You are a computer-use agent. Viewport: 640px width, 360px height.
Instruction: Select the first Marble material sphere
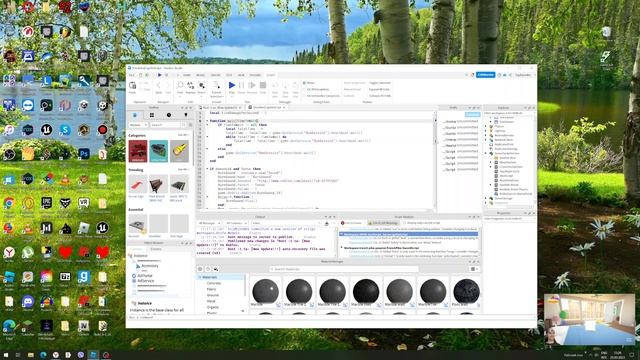coord(266,291)
